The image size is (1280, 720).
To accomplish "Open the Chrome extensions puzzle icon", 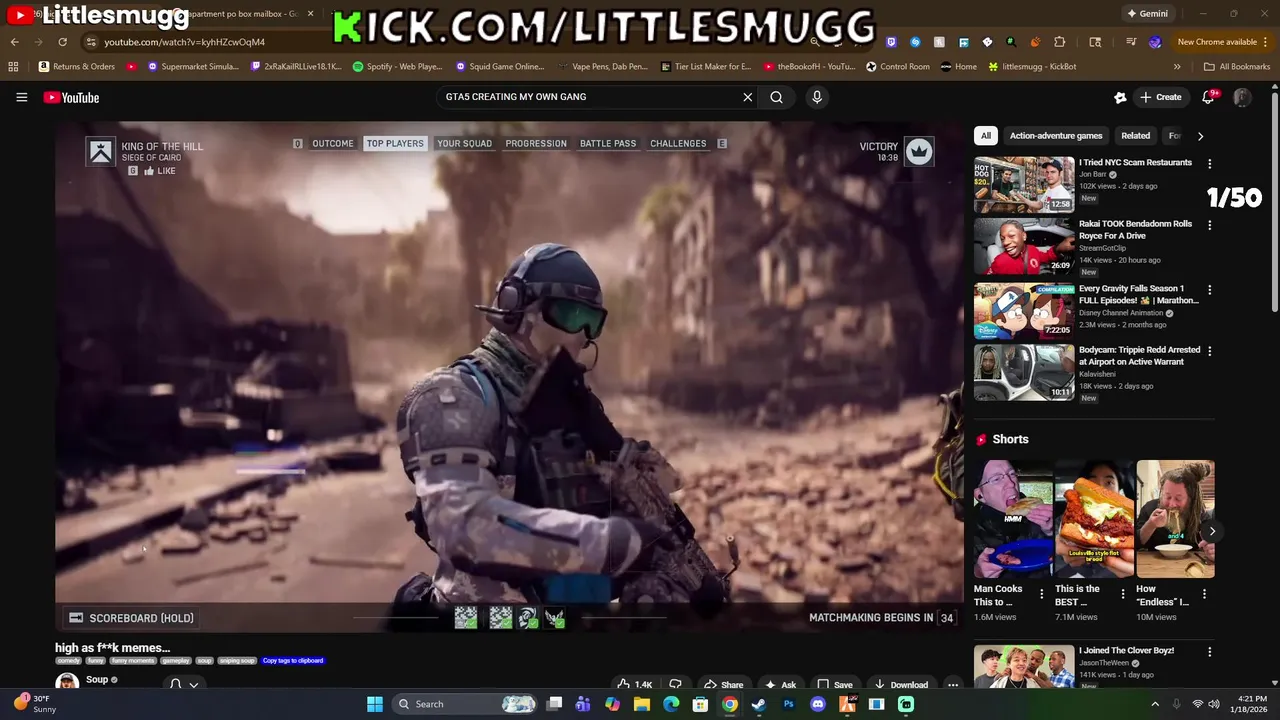I will 1060,42.
